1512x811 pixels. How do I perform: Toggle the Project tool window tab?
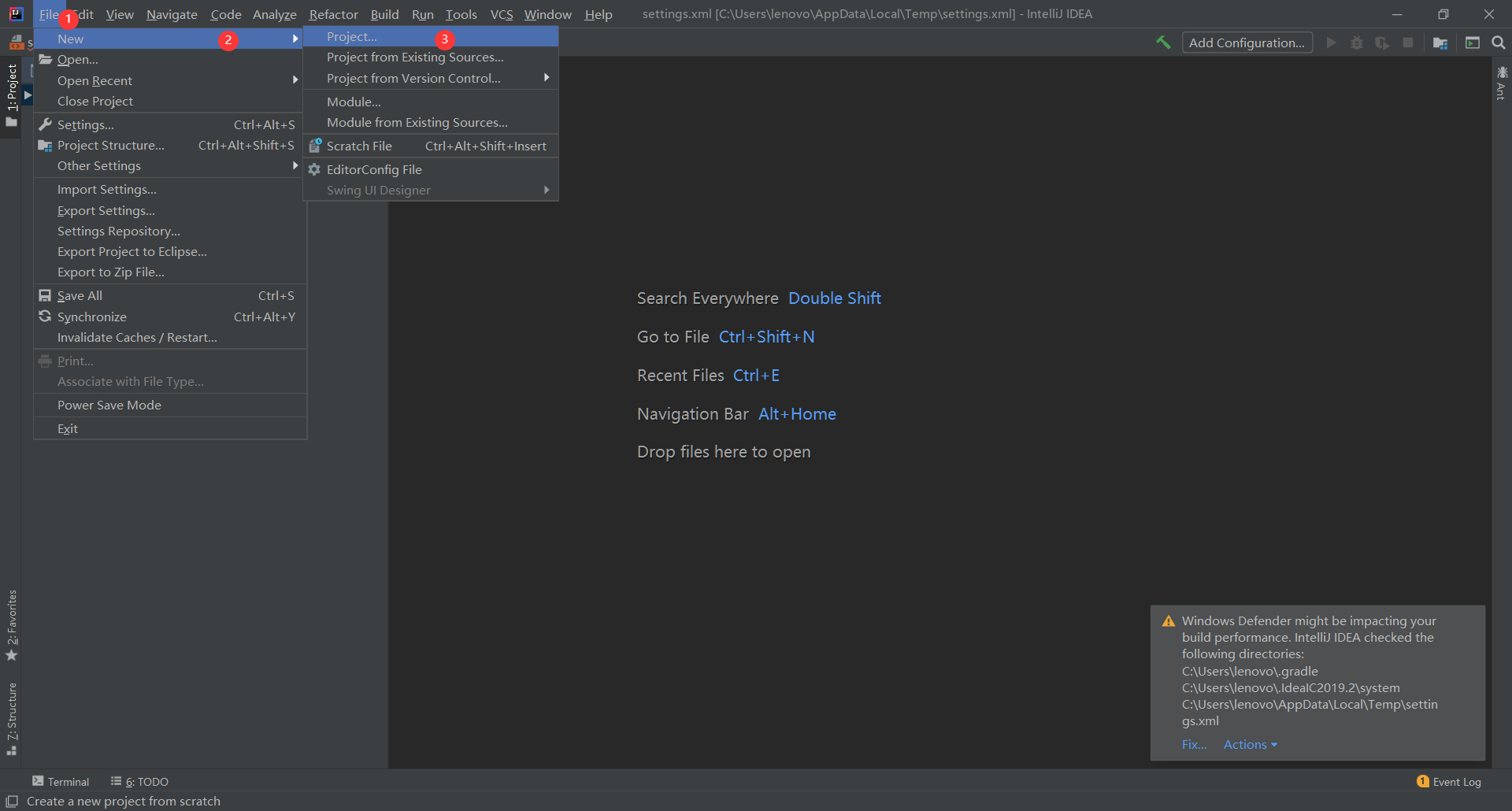pos(11,95)
